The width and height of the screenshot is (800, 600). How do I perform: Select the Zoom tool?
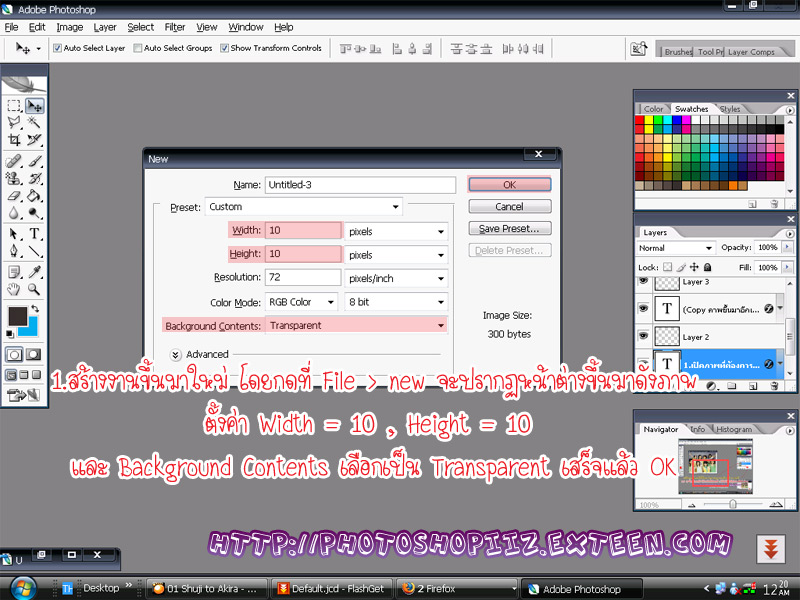34,289
